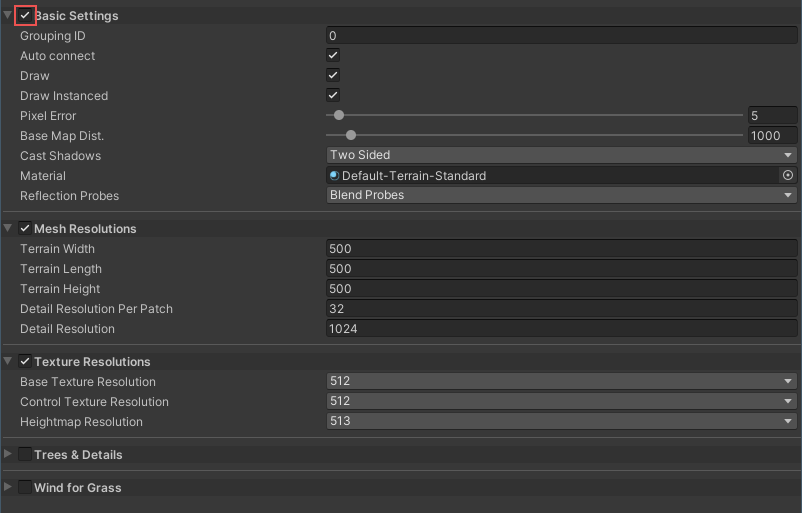The width and height of the screenshot is (802, 513).
Task: Uncheck Draw Instanced option
Action: click(333, 96)
